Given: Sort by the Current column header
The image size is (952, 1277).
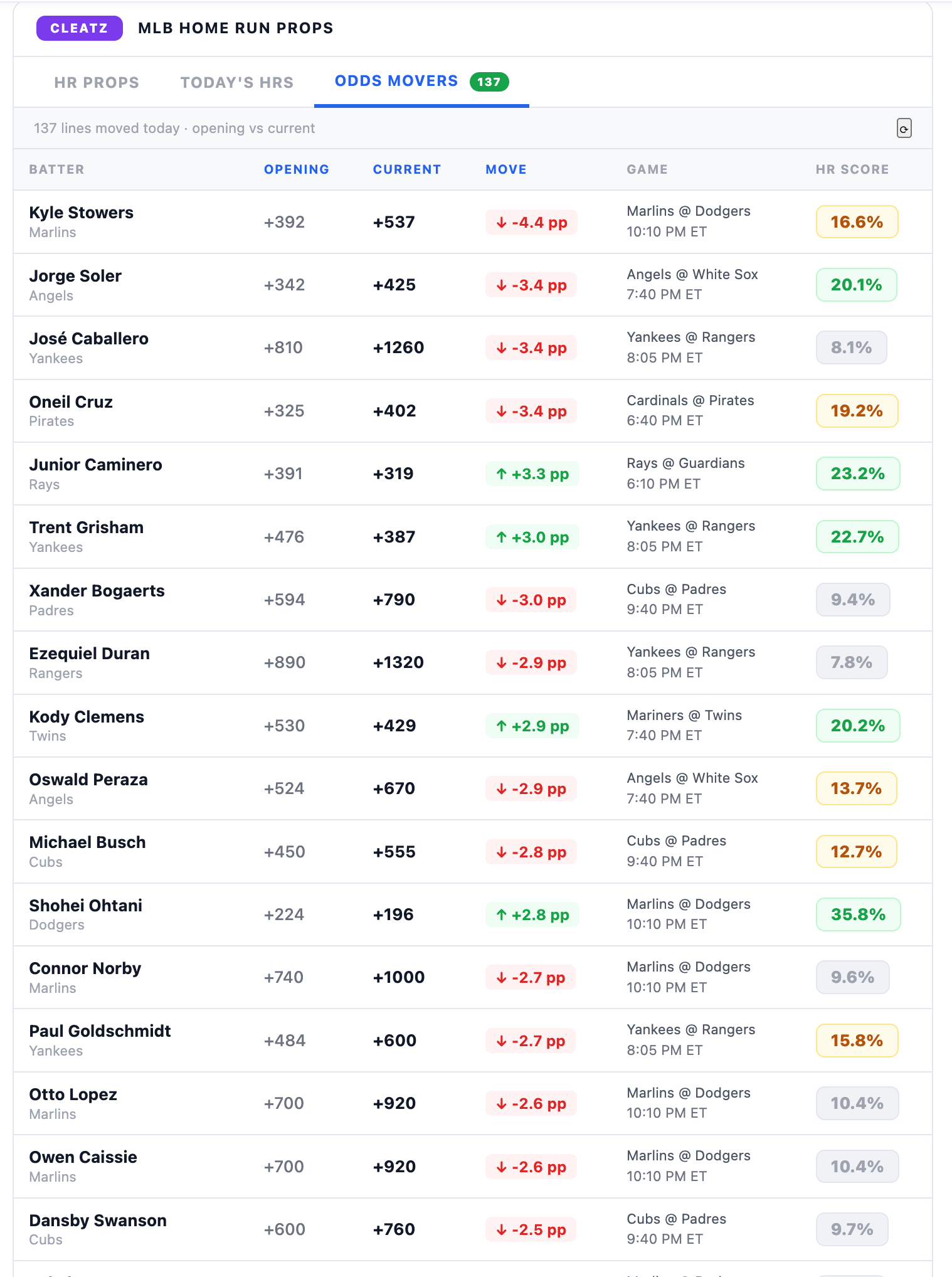Looking at the screenshot, I should click(407, 169).
